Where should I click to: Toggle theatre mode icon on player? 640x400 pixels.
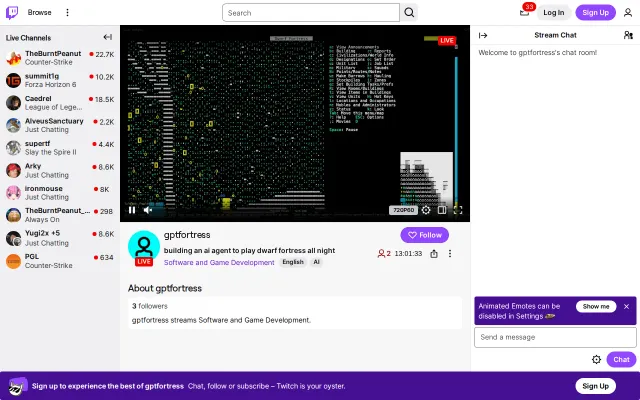442,210
